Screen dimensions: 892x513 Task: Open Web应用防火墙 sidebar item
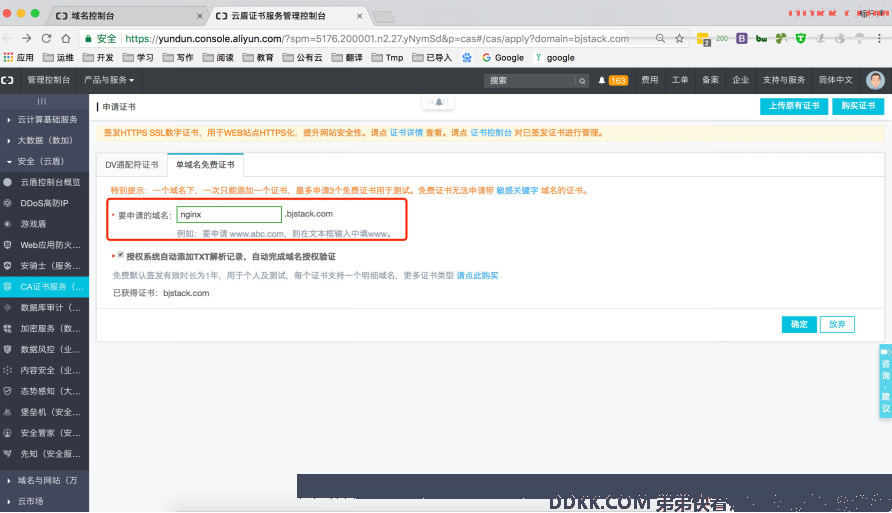43,245
